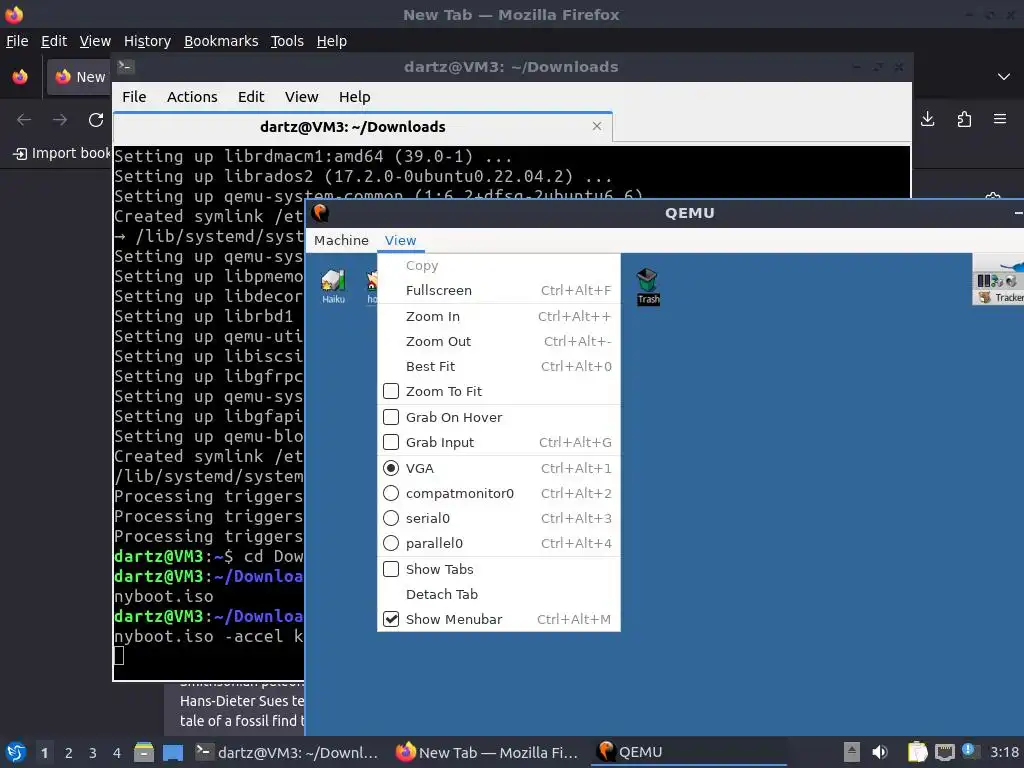1024x768 pixels.
Task: Click the removable media tray icon
Action: click(851, 752)
